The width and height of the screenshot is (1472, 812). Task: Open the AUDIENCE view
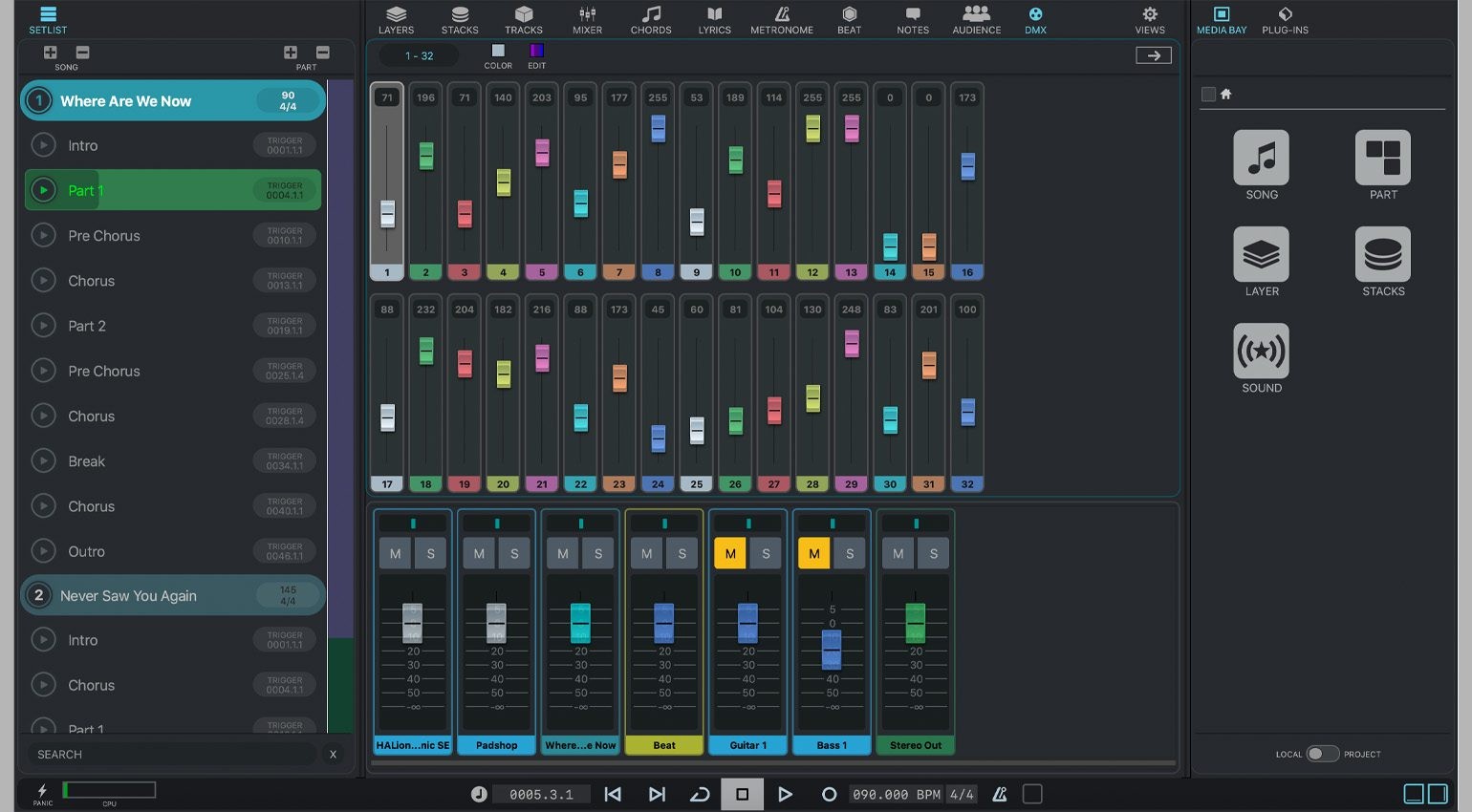[x=976, y=19]
